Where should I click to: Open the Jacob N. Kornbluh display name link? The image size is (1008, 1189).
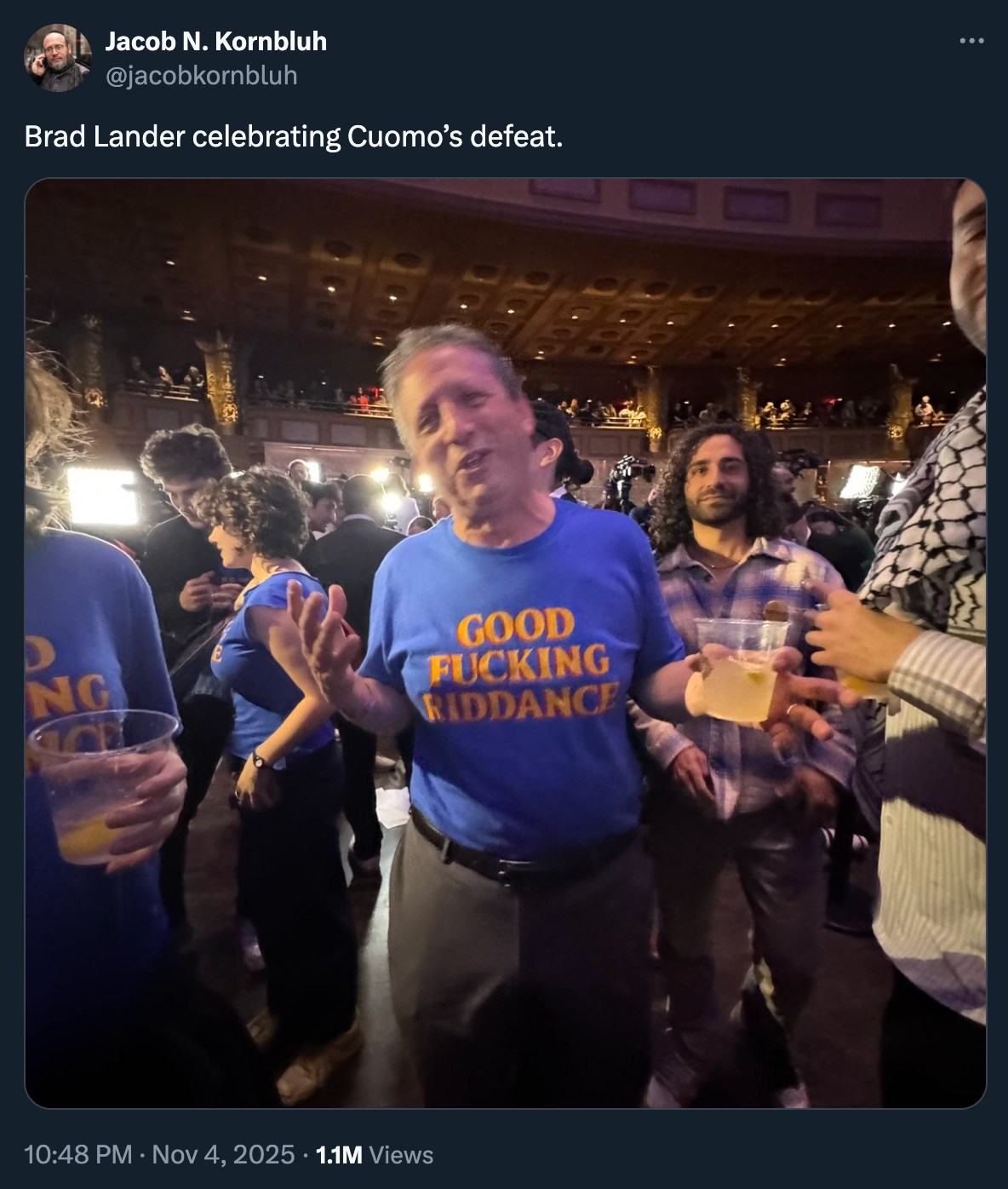coord(215,41)
